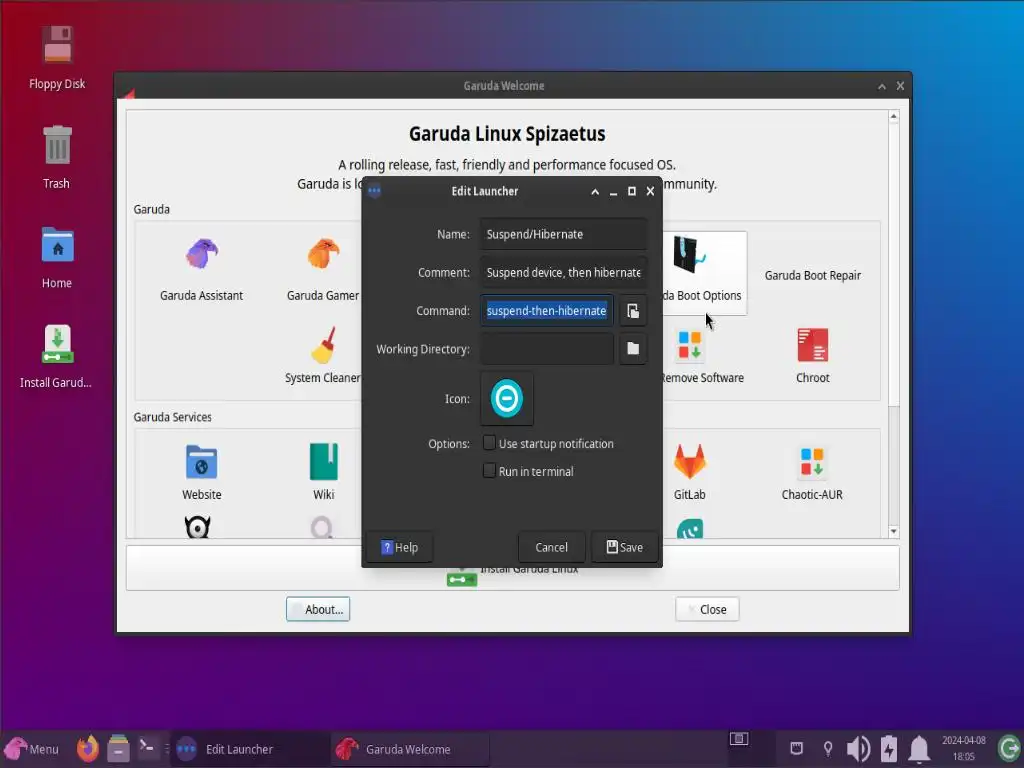Click scroll up arrow in Garuda Welcome
The width and height of the screenshot is (1024, 768).
tap(894, 117)
